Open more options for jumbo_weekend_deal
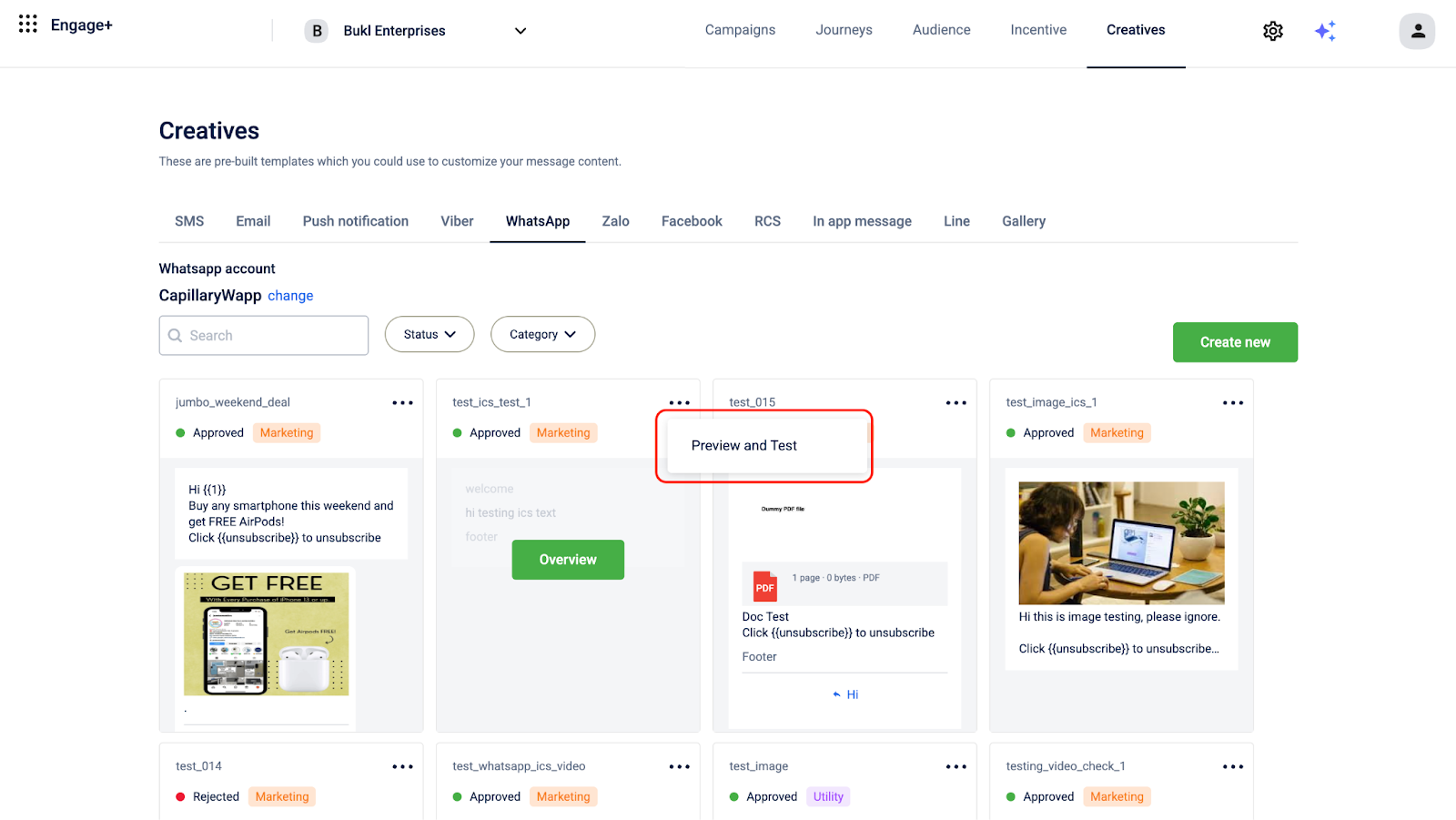The height and width of the screenshot is (820, 1456). (x=402, y=402)
